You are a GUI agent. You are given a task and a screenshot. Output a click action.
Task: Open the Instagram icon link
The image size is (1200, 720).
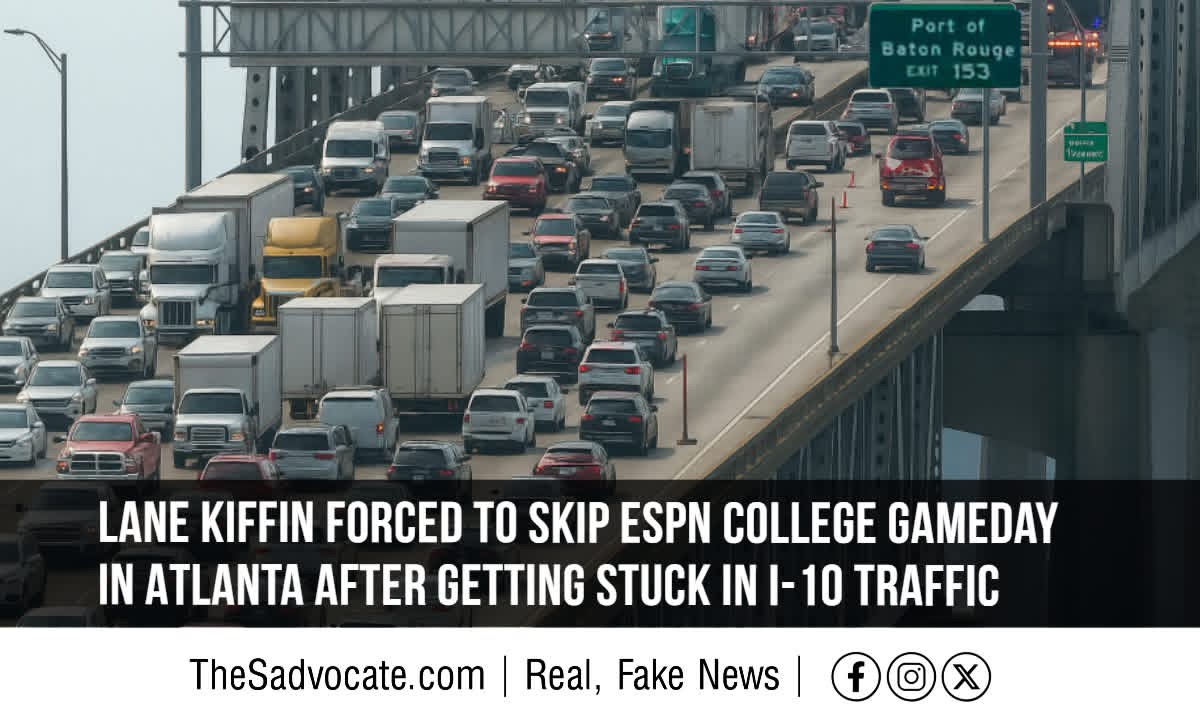911,677
